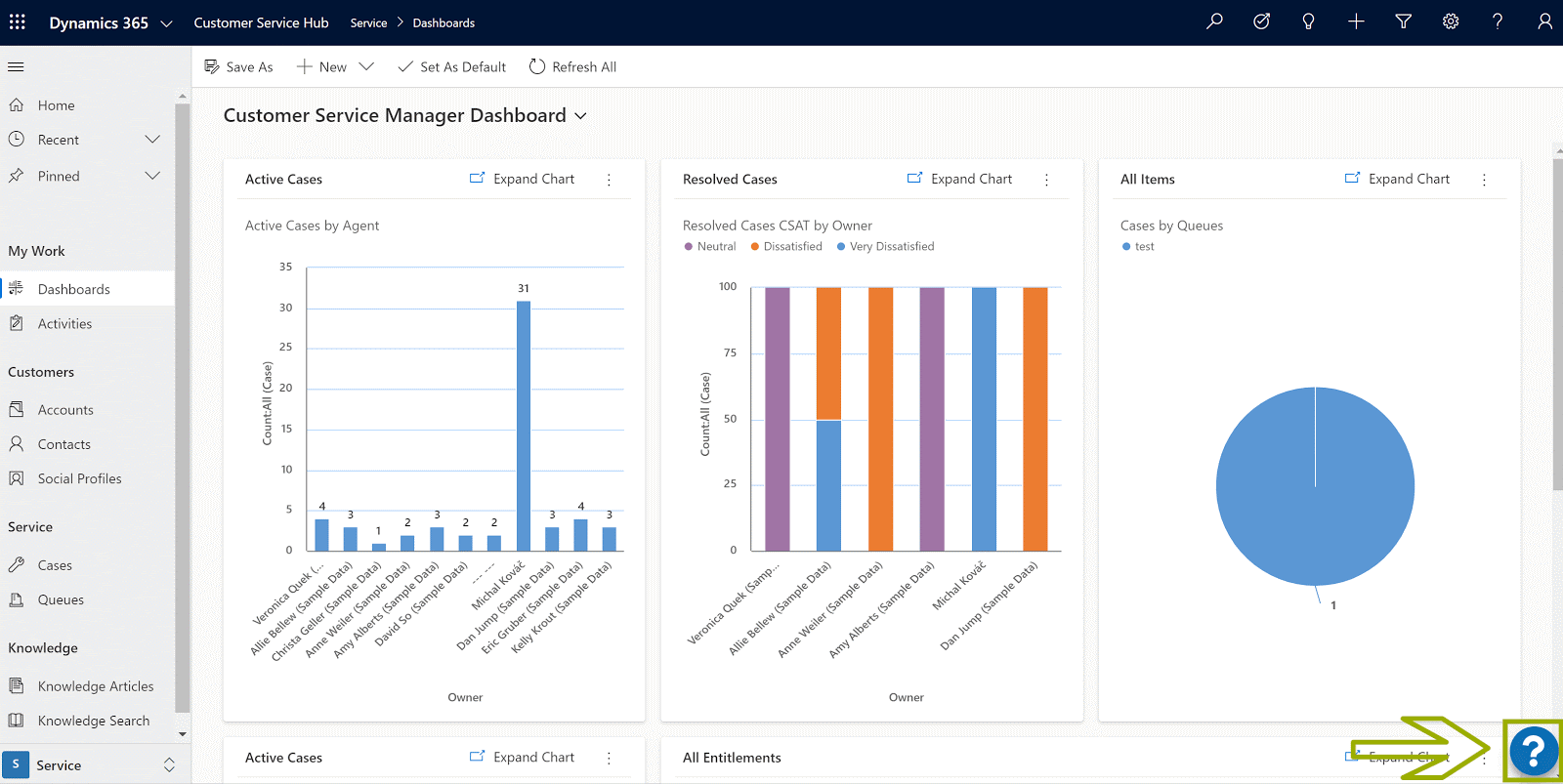Click the Recent clock icon

point(17,140)
